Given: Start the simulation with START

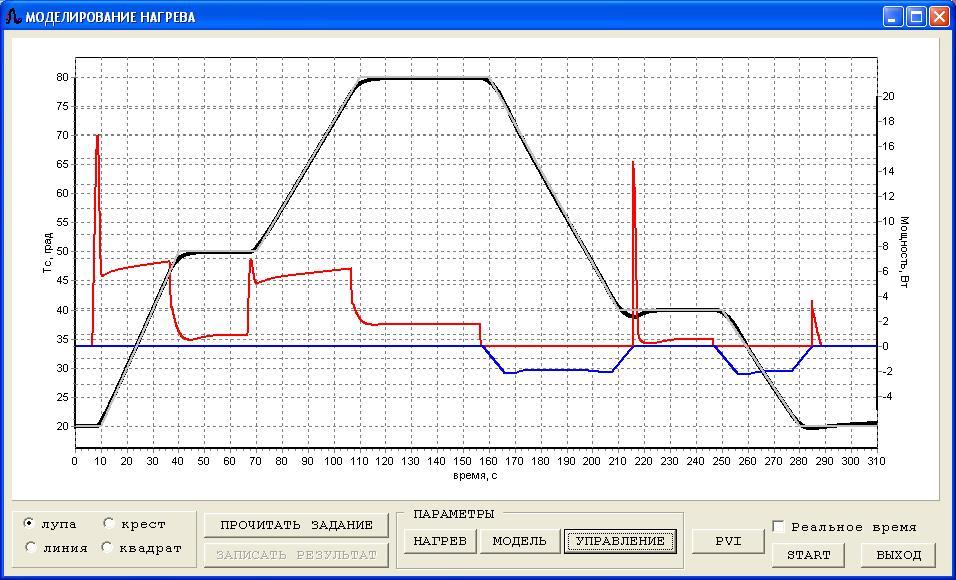Looking at the screenshot, I should click(809, 554).
